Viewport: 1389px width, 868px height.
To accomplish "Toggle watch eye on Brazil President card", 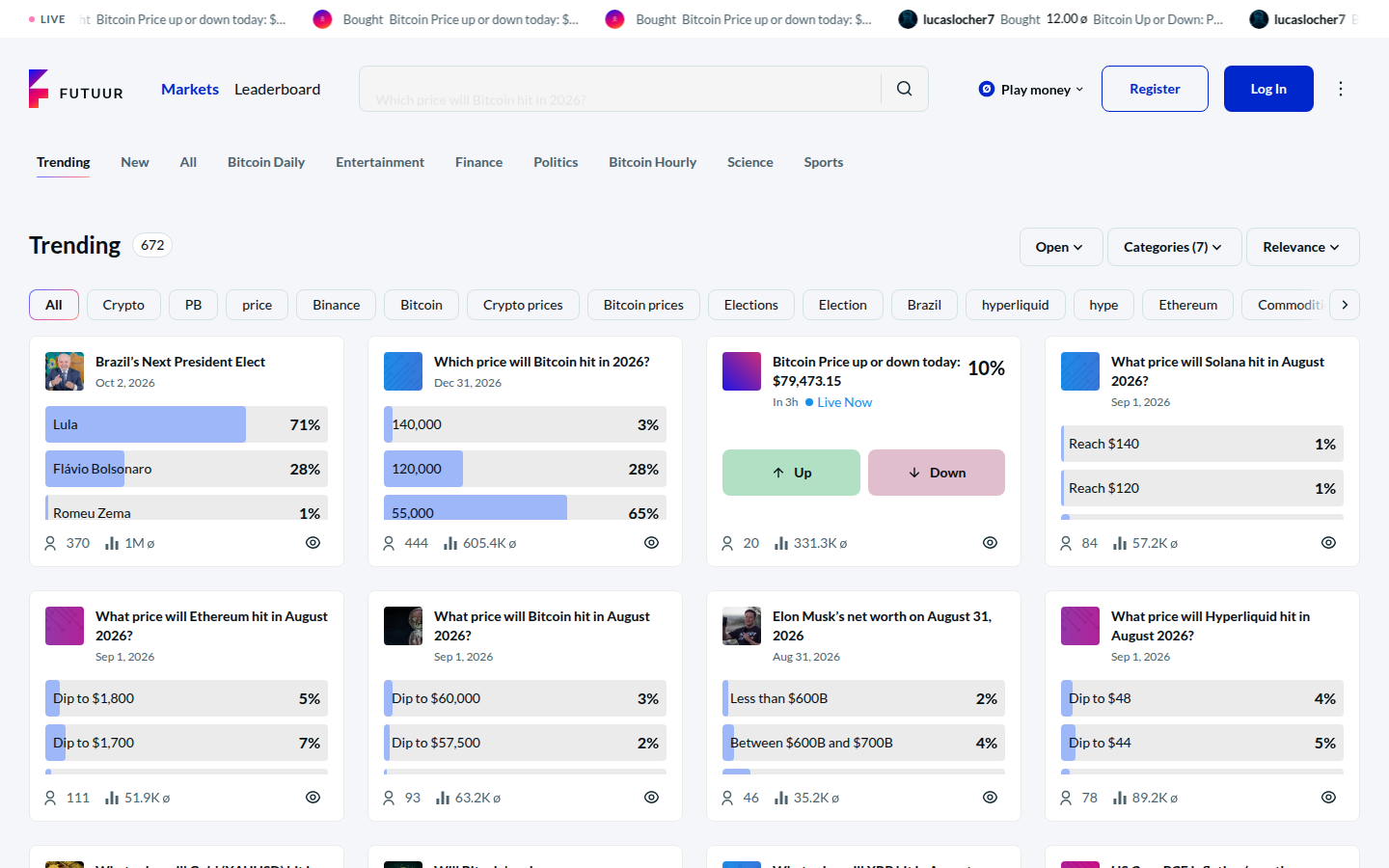I will 313,543.
